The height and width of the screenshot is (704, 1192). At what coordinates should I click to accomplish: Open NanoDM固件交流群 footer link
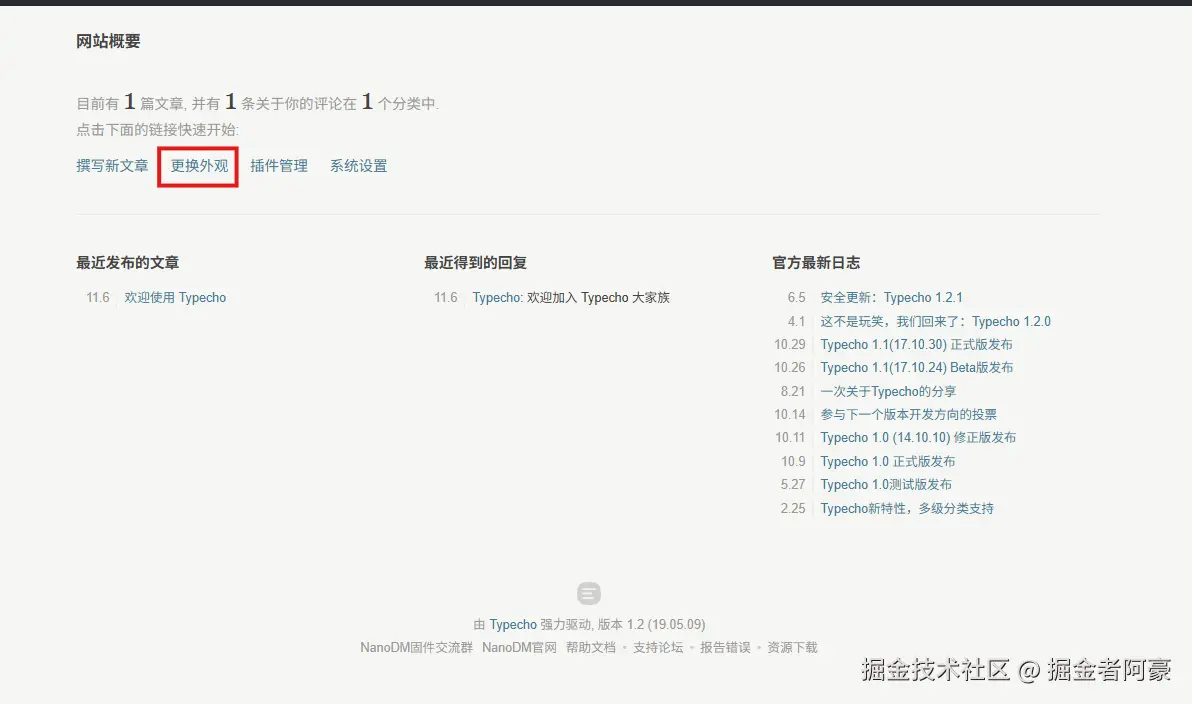(x=417, y=647)
